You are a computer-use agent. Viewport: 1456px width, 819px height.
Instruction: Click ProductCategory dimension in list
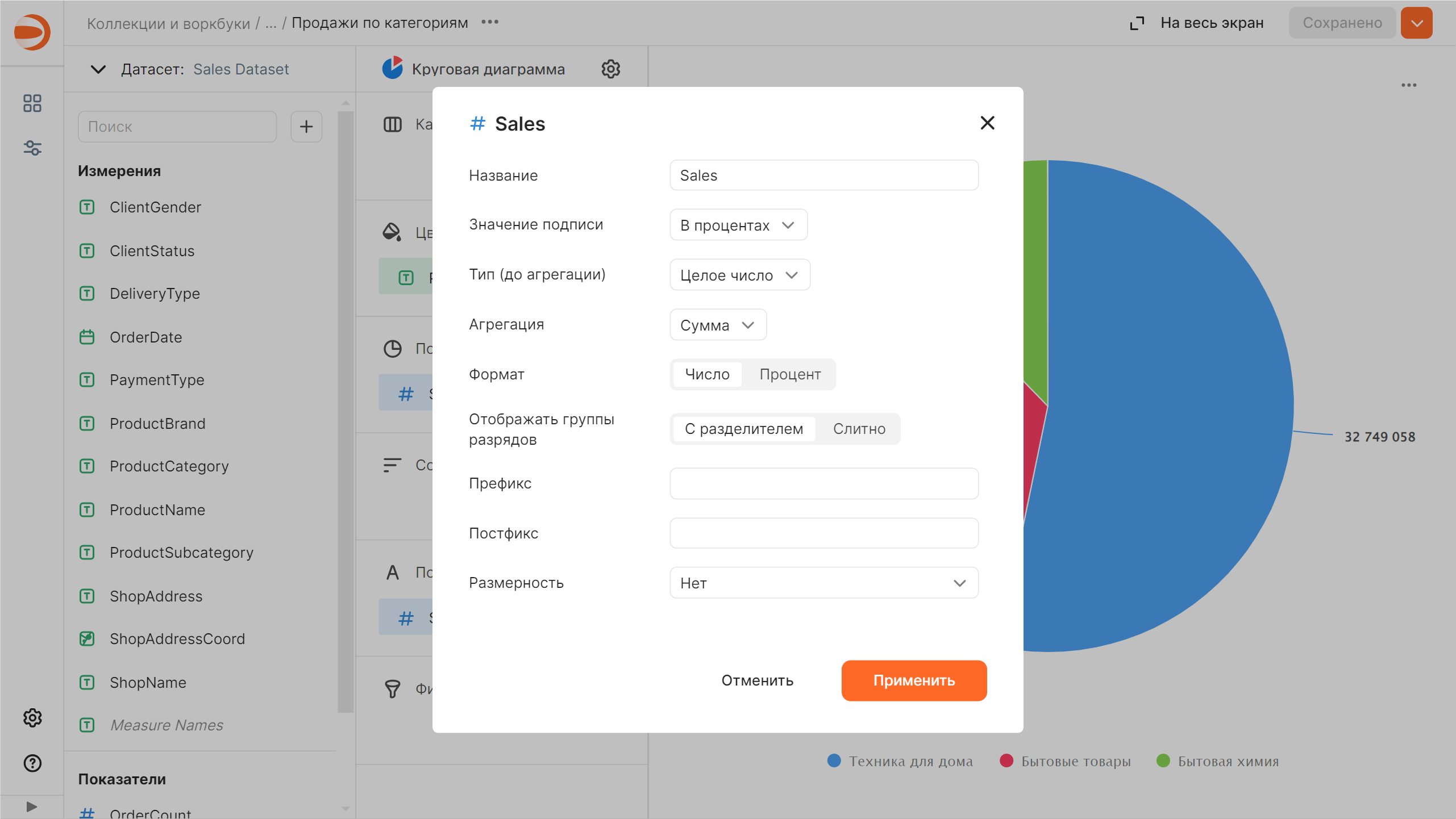(x=169, y=466)
